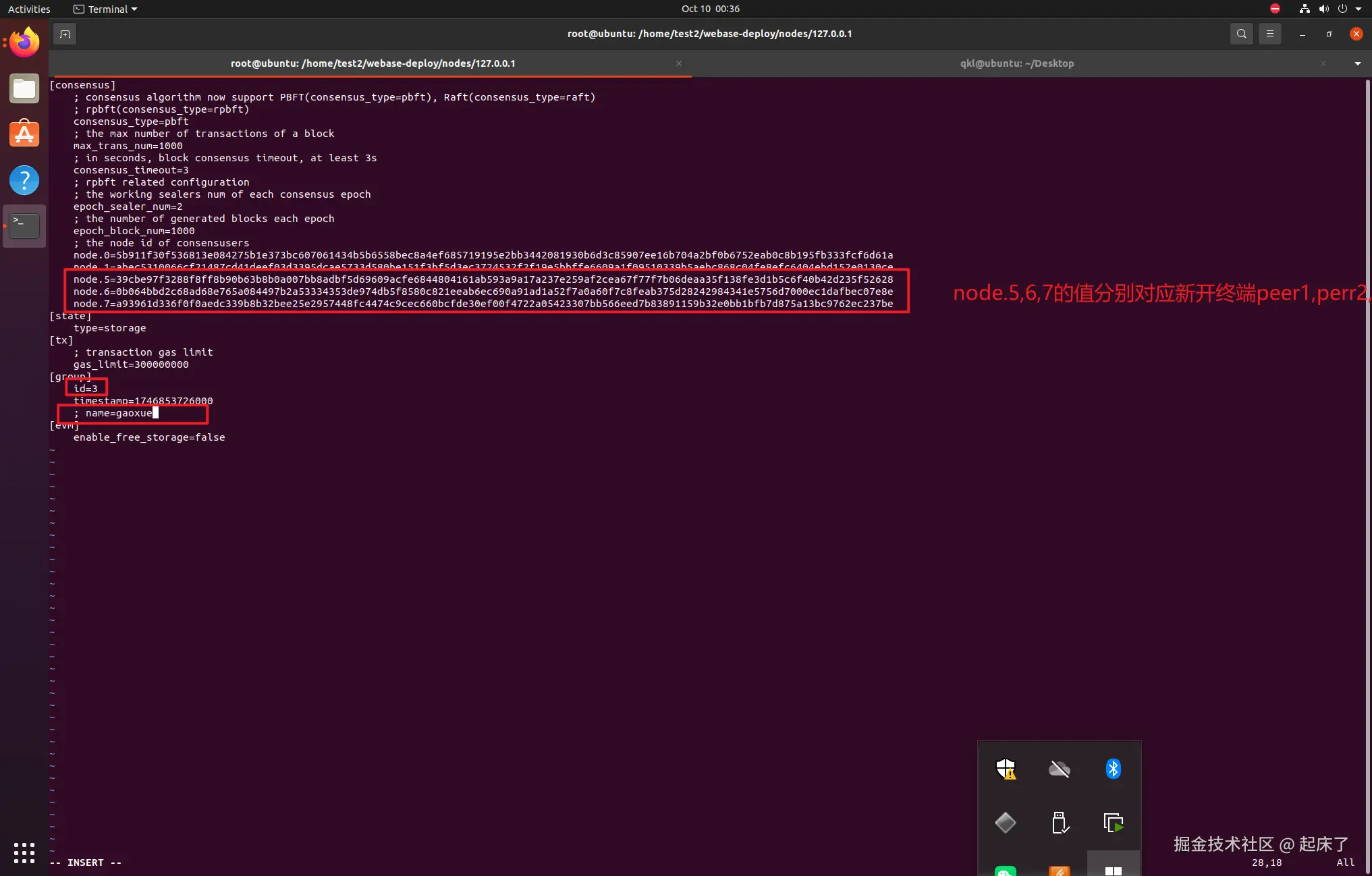Click the OneDrive cloud tray icon
Image resolution: width=1372 pixels, height=876 pixels.
[1059, 769]
